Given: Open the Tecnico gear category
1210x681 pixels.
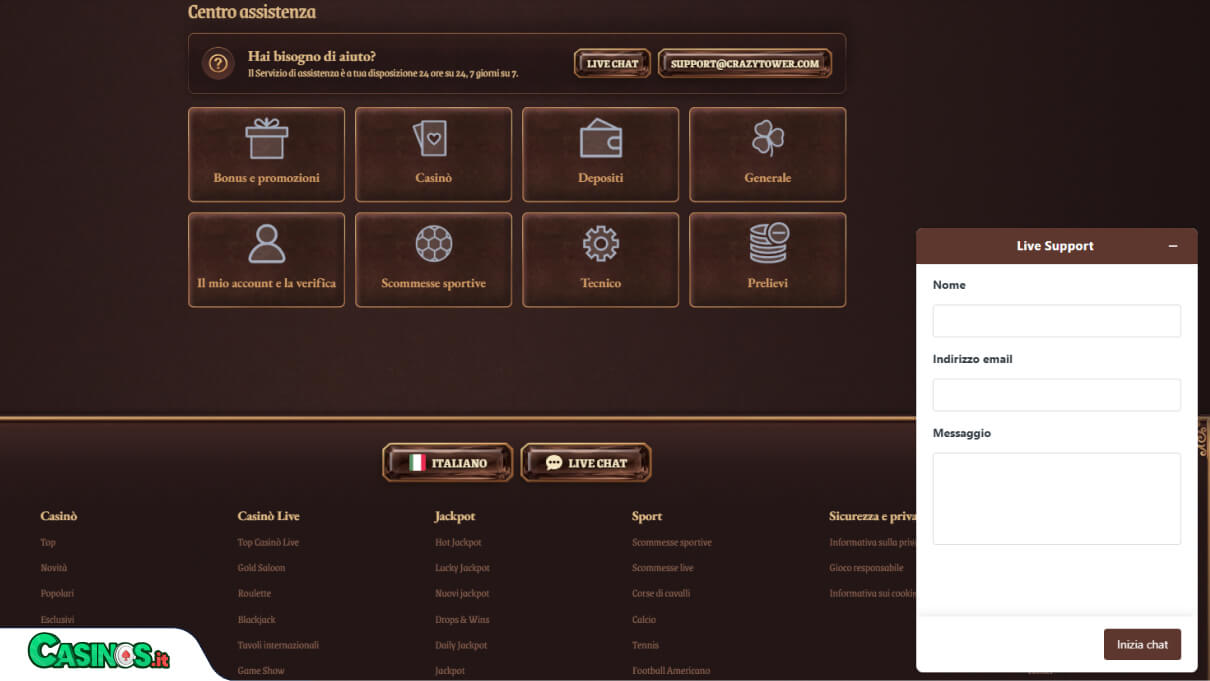Looking at the screenshot, I should tap(600, 260).
